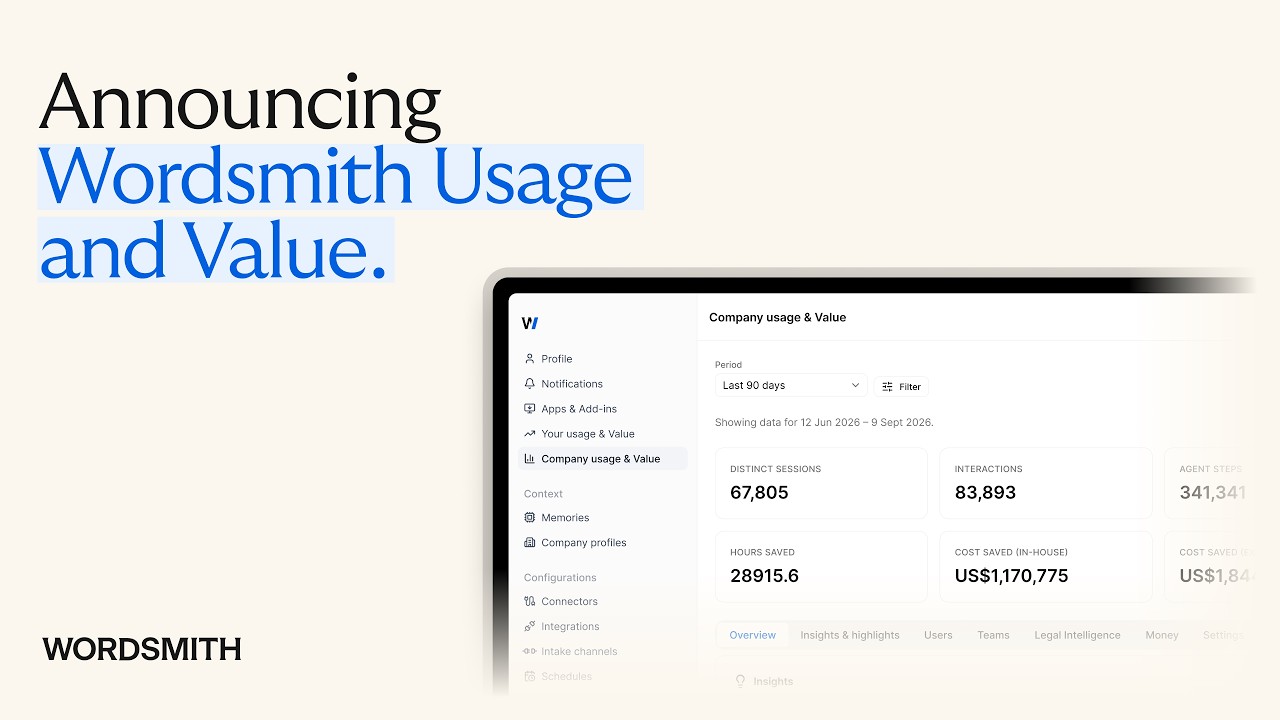Screen dimensions: 1280x720
Task: Open the Profile person icon
Action: point(530,359)
